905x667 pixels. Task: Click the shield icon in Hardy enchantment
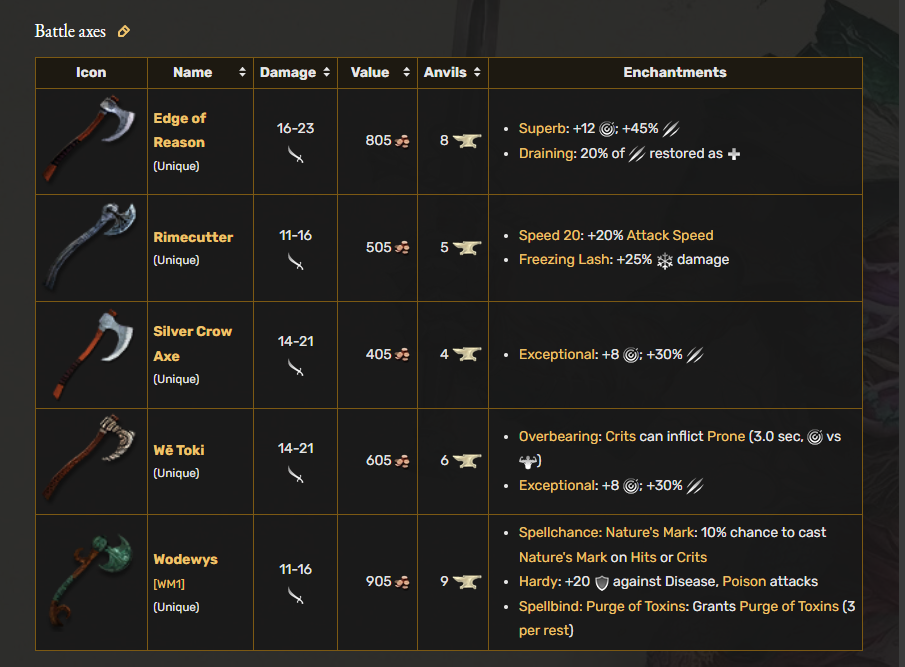601,583
